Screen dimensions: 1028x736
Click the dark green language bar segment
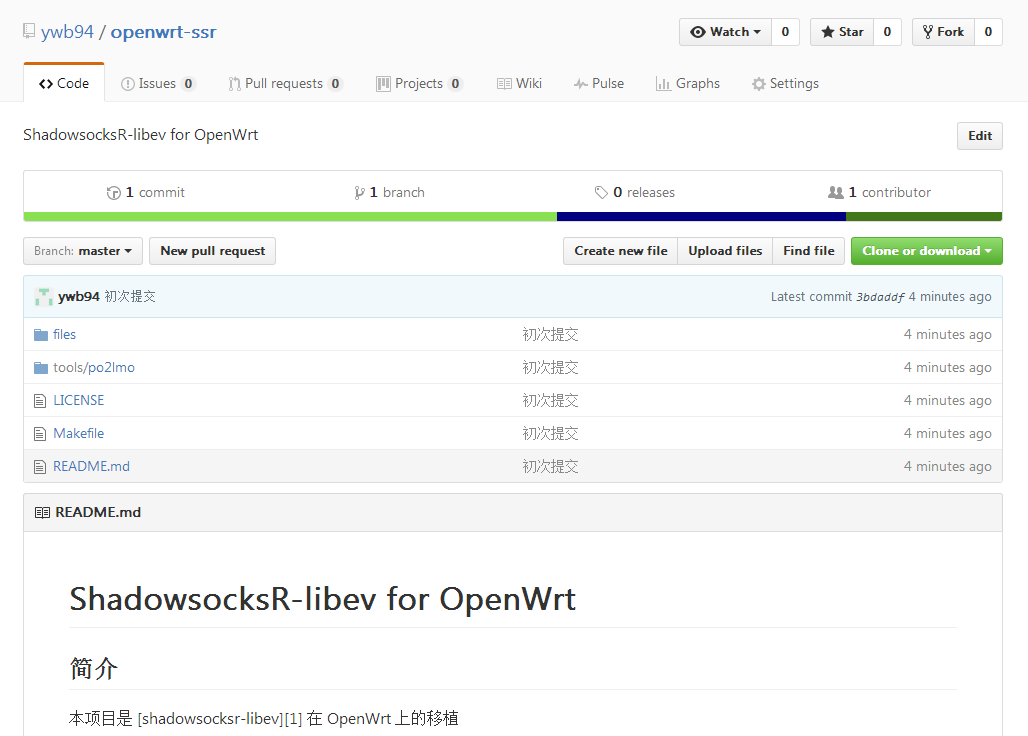point(924,216)
